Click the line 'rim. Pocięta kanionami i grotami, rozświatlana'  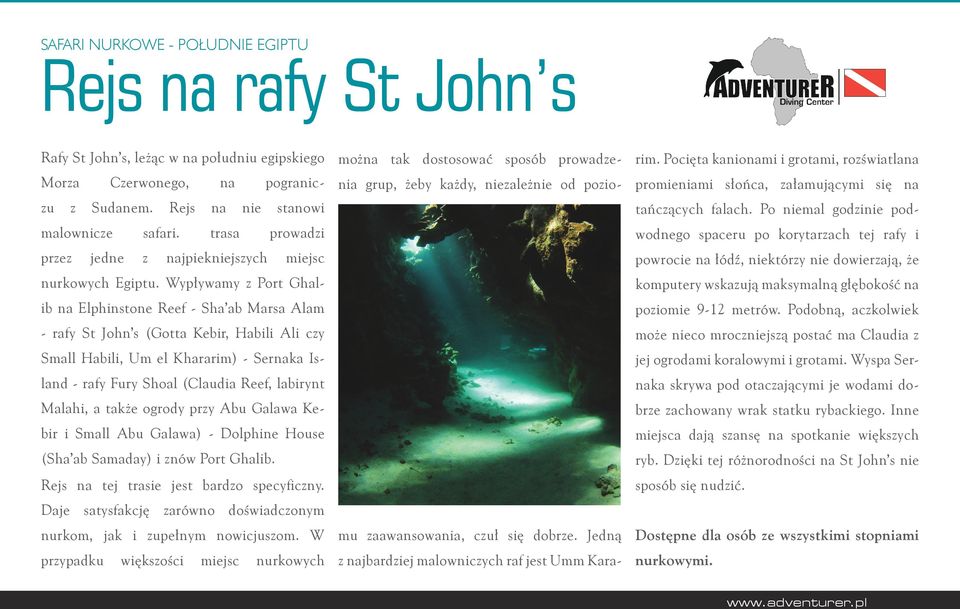pos(777,159)
